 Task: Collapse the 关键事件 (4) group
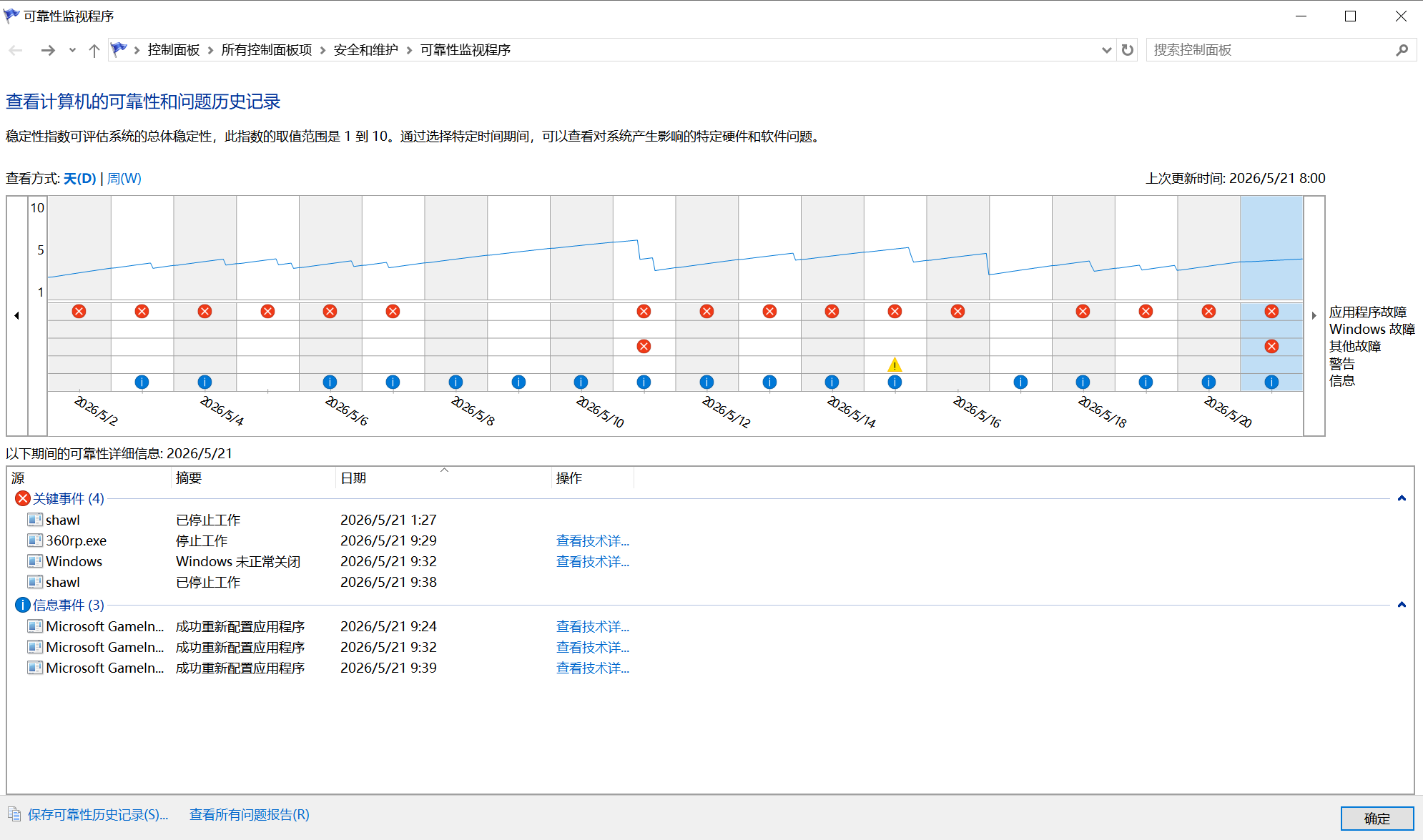click(1402, 498)
